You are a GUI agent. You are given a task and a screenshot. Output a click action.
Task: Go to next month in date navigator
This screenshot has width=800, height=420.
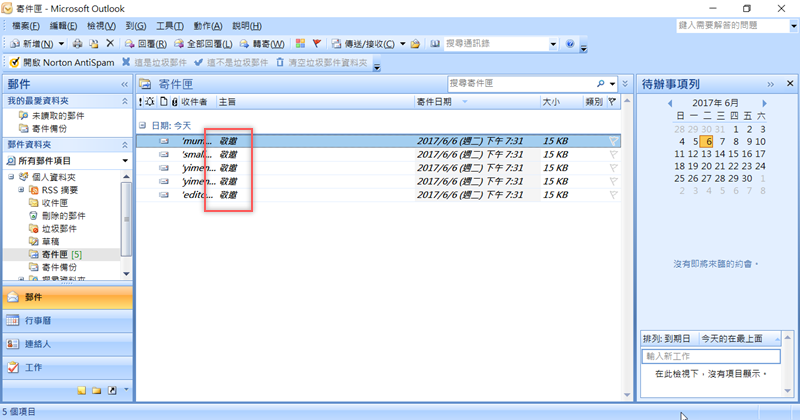tap(764, 103)
